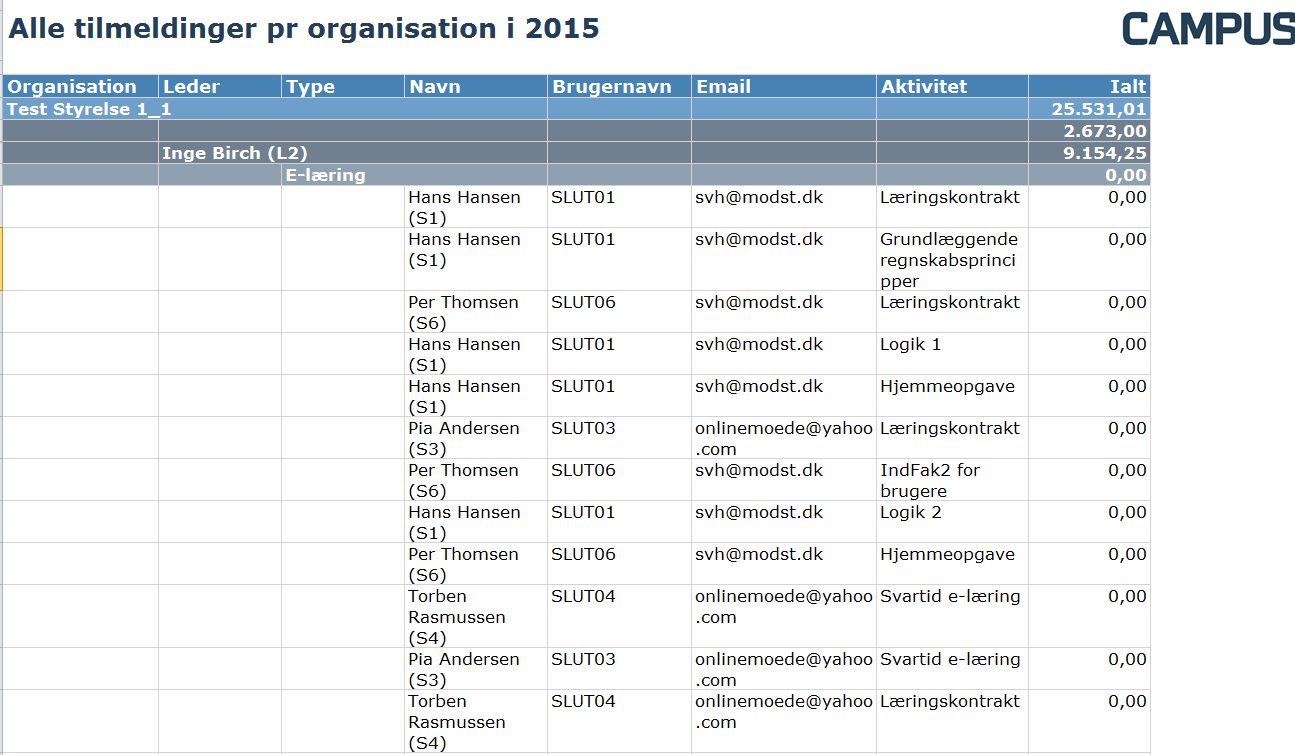The image size is (1295, 755).
Task: Click 0,00 in the E-læring type row
Action: [x=1126, y=175]
